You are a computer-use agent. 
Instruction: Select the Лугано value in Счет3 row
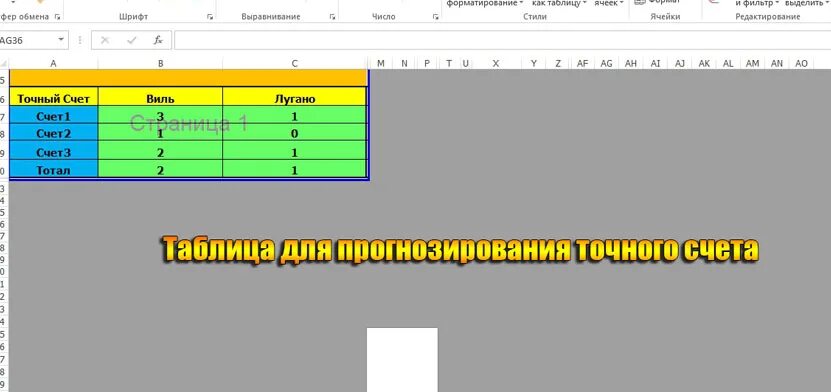tap(295, 150)
